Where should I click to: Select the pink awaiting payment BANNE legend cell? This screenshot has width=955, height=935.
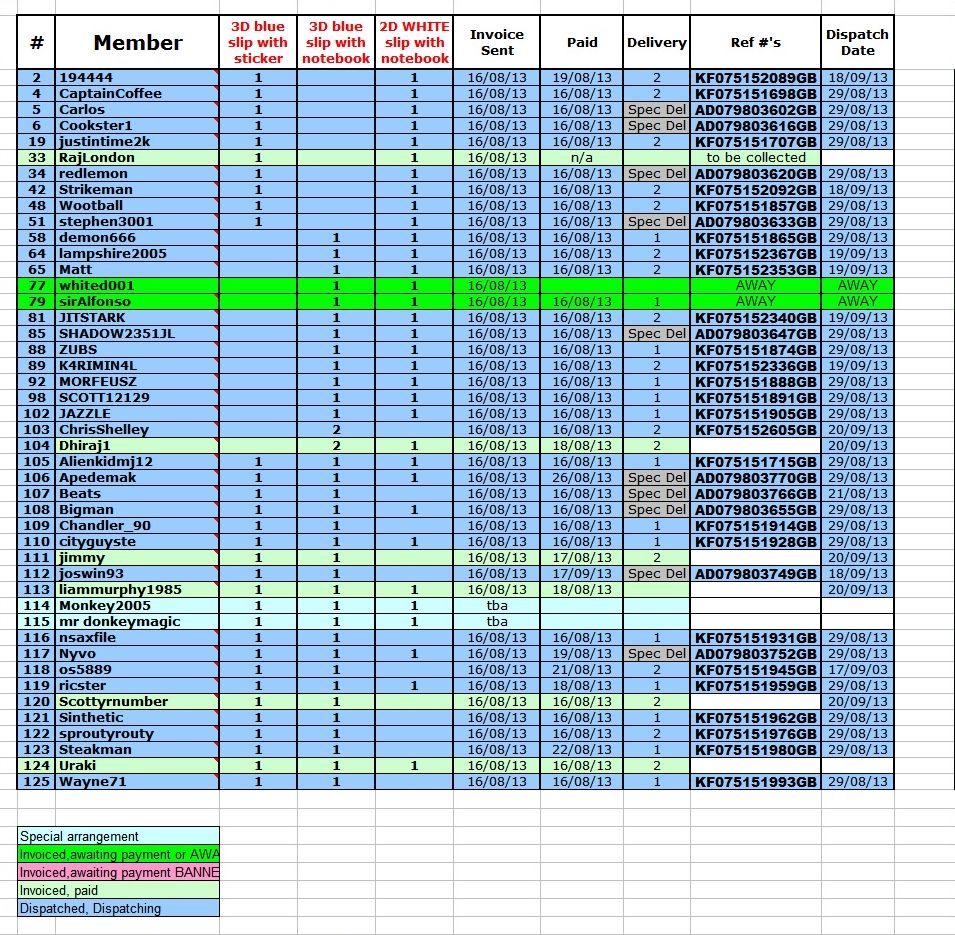[118, 872]
